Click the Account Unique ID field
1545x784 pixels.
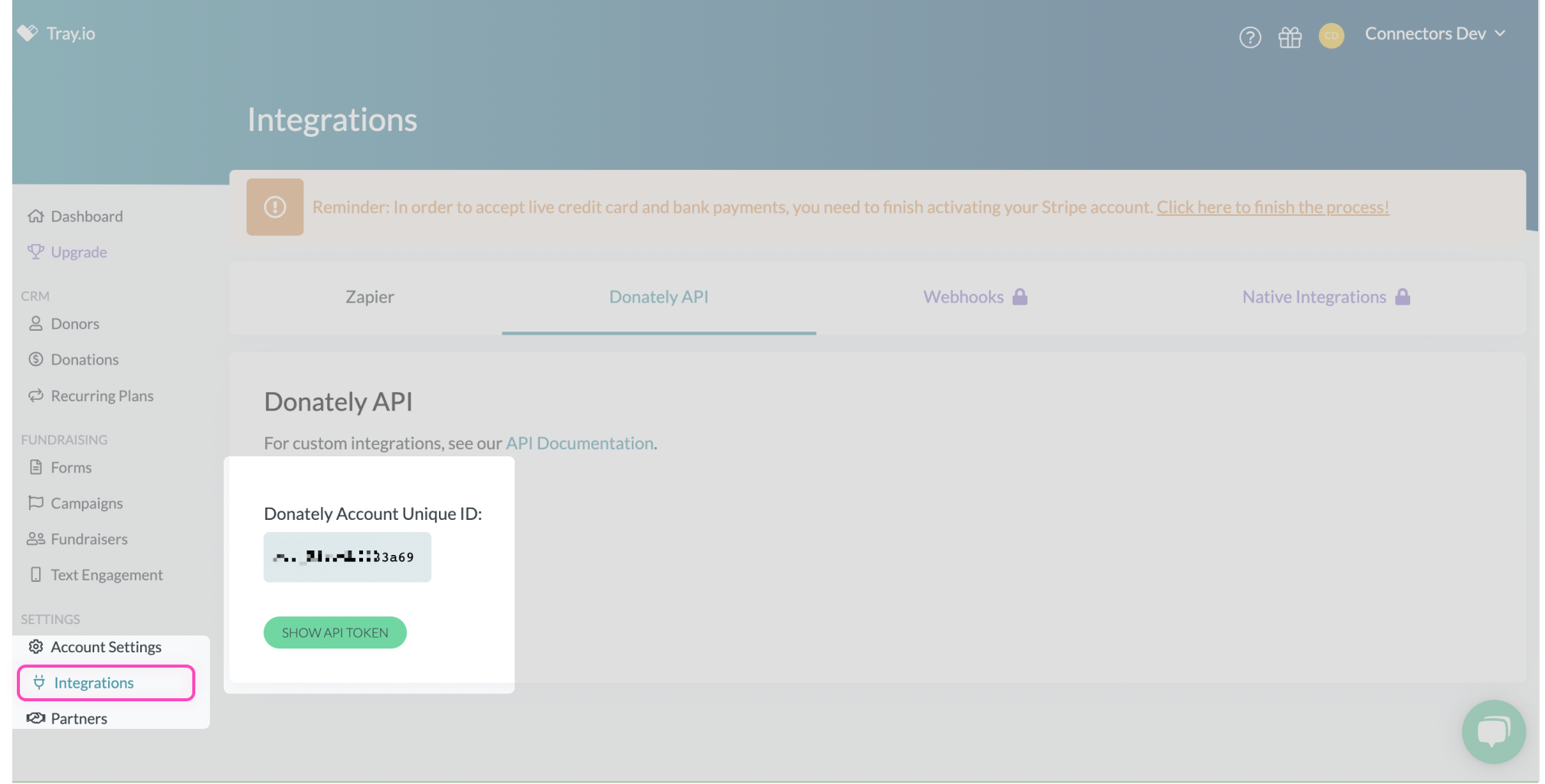click(x=347, y=557)
